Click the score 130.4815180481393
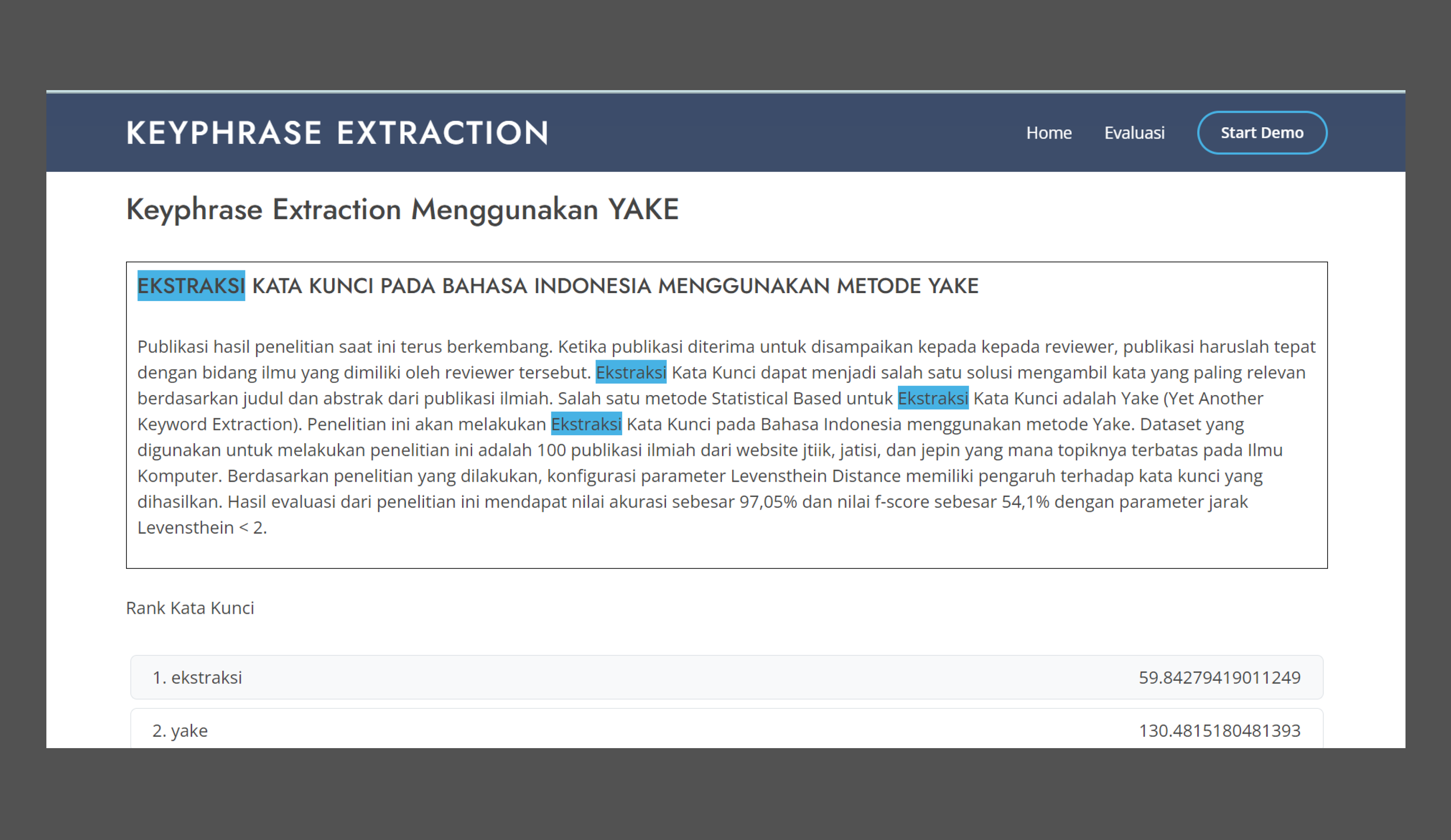The height and width of the screenshot is (840, 1451). click(1219, 730)
